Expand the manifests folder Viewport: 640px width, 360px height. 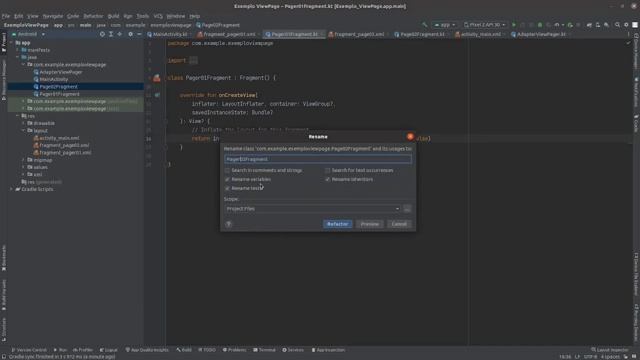pos(18,50)
